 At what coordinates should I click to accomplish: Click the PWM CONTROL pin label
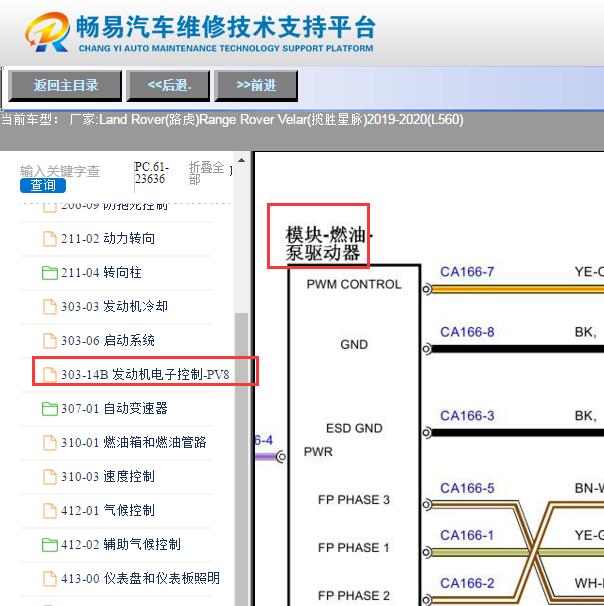click(354, 284)
